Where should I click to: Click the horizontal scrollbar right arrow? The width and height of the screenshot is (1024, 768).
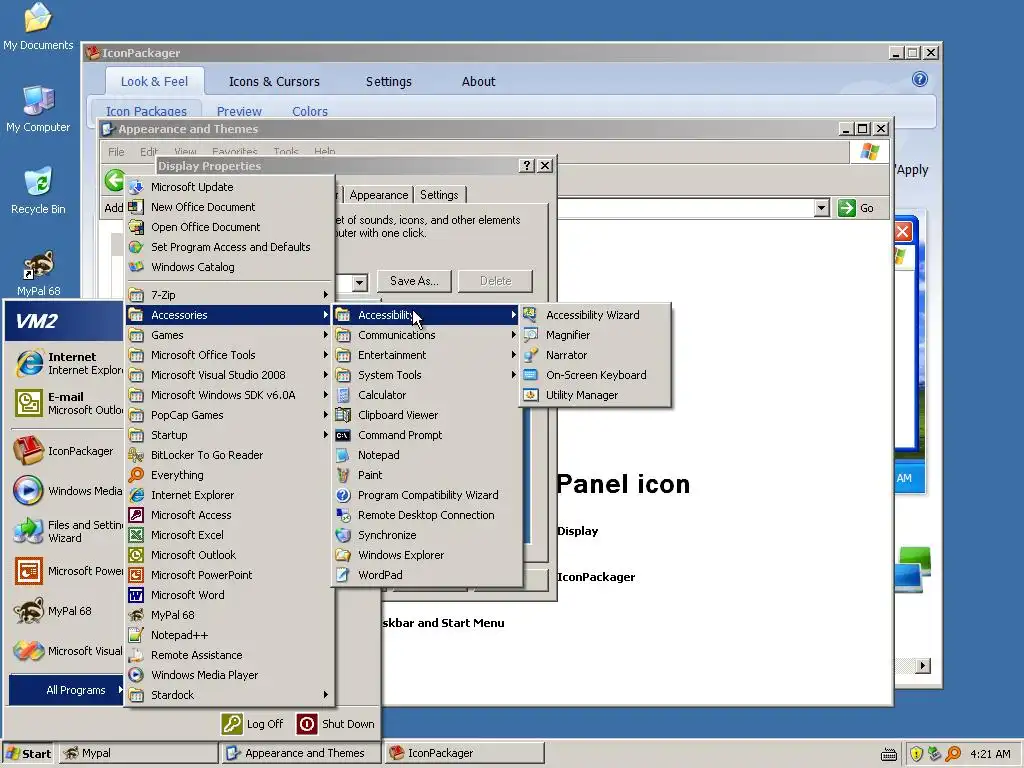[x=922, y=666]
